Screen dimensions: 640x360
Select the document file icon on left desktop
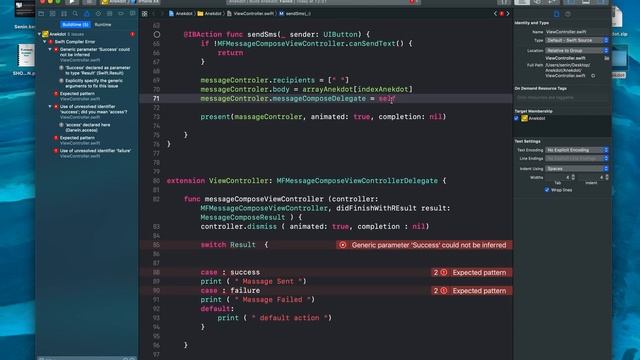tap(26, 56)
